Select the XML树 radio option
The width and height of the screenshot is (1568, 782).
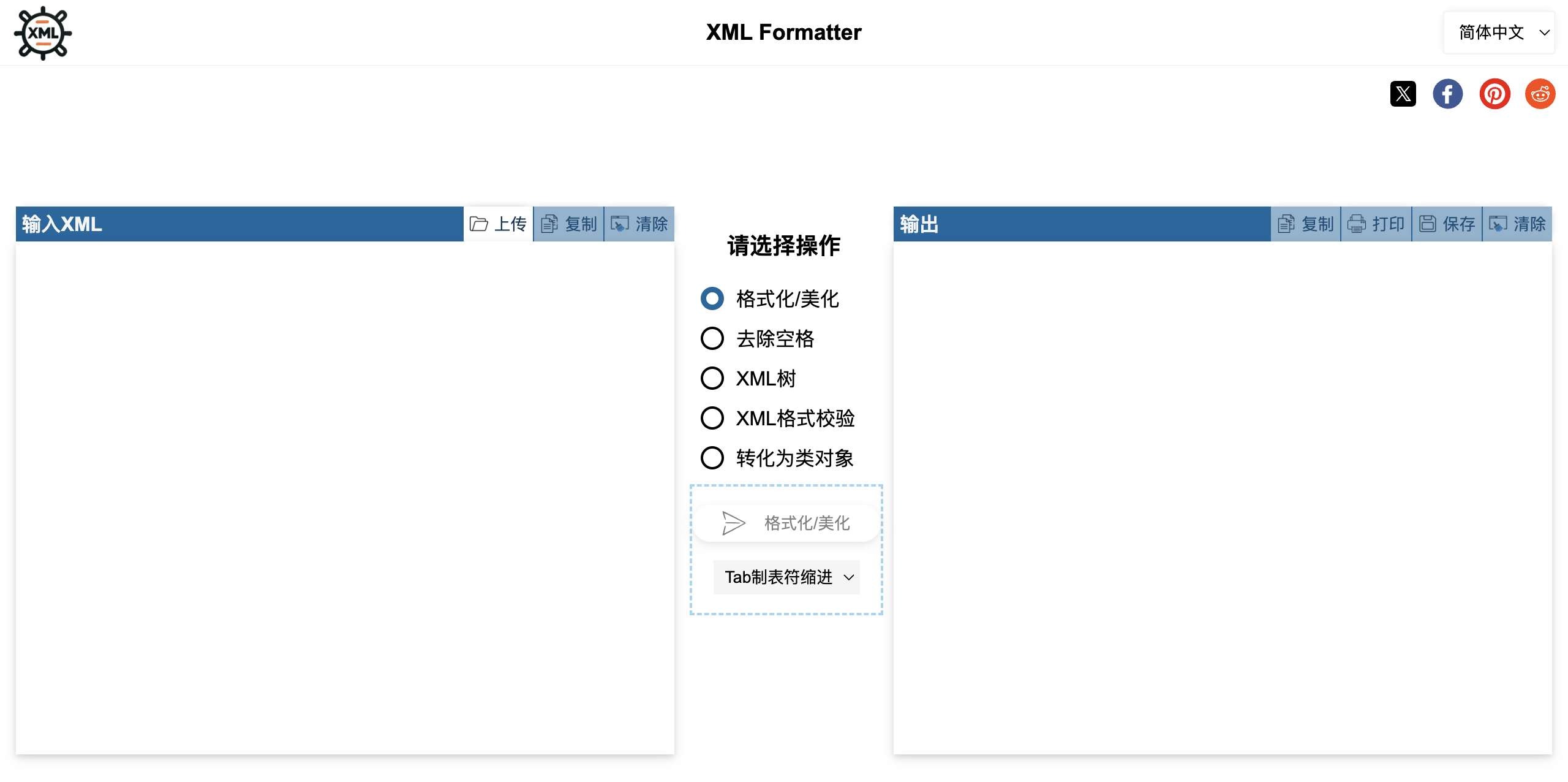(x=712, y=378)
